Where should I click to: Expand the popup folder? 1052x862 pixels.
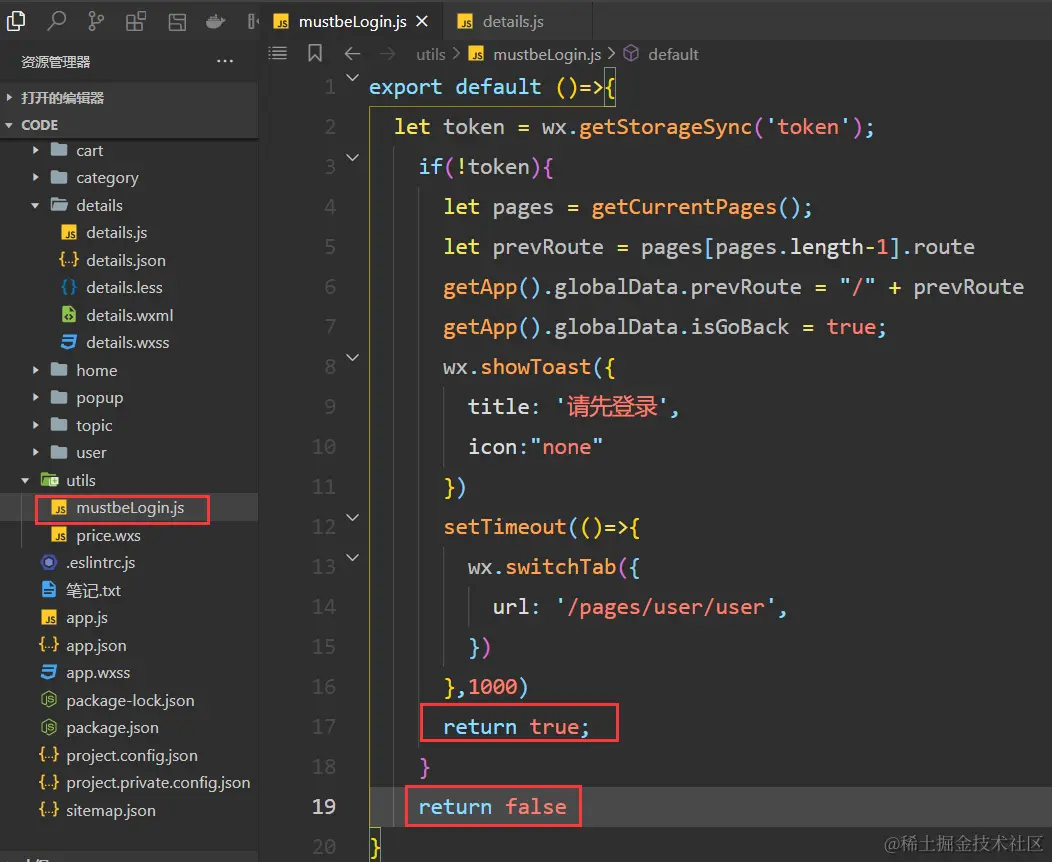[x=129, y=398]
